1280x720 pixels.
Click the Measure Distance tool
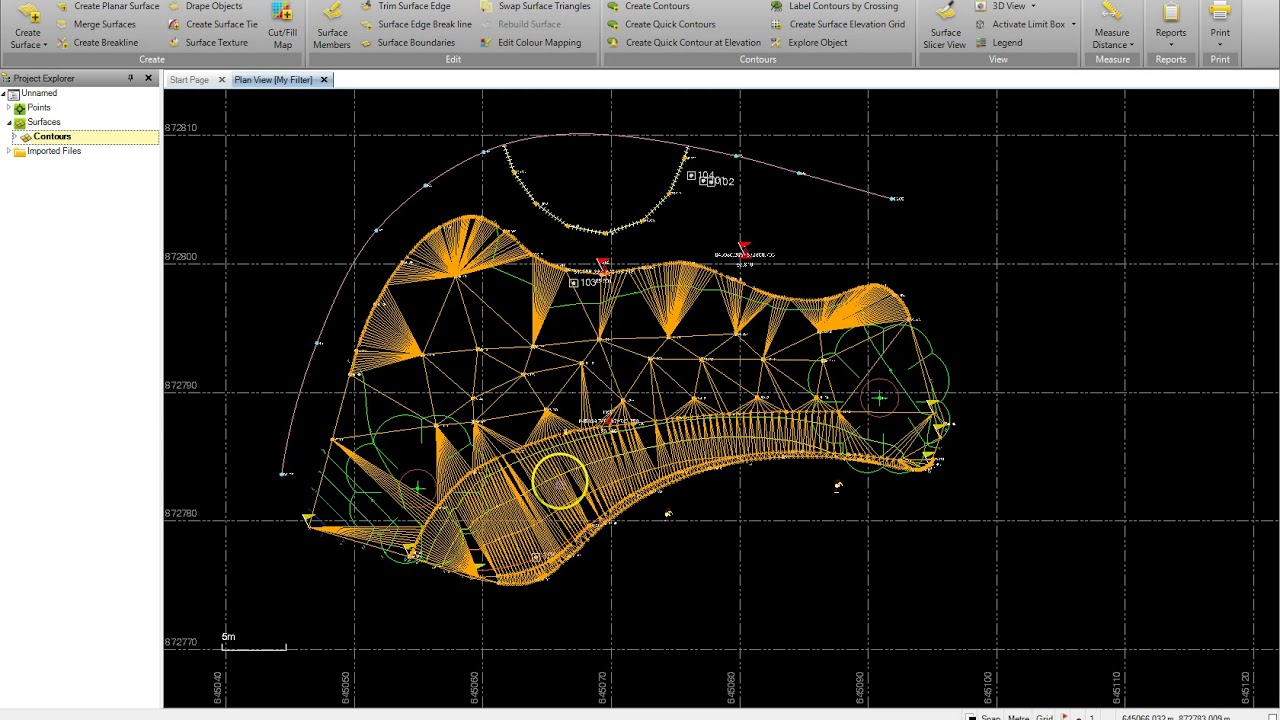click(x=1112, y=27)
